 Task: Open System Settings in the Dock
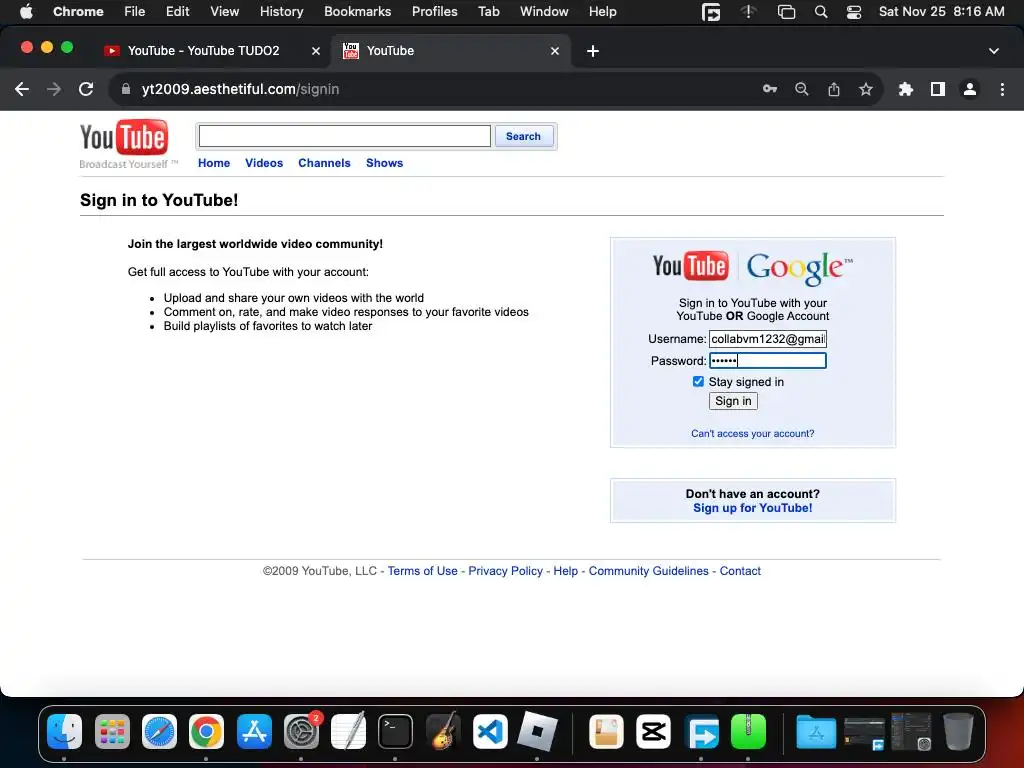(x=301, y=731)
